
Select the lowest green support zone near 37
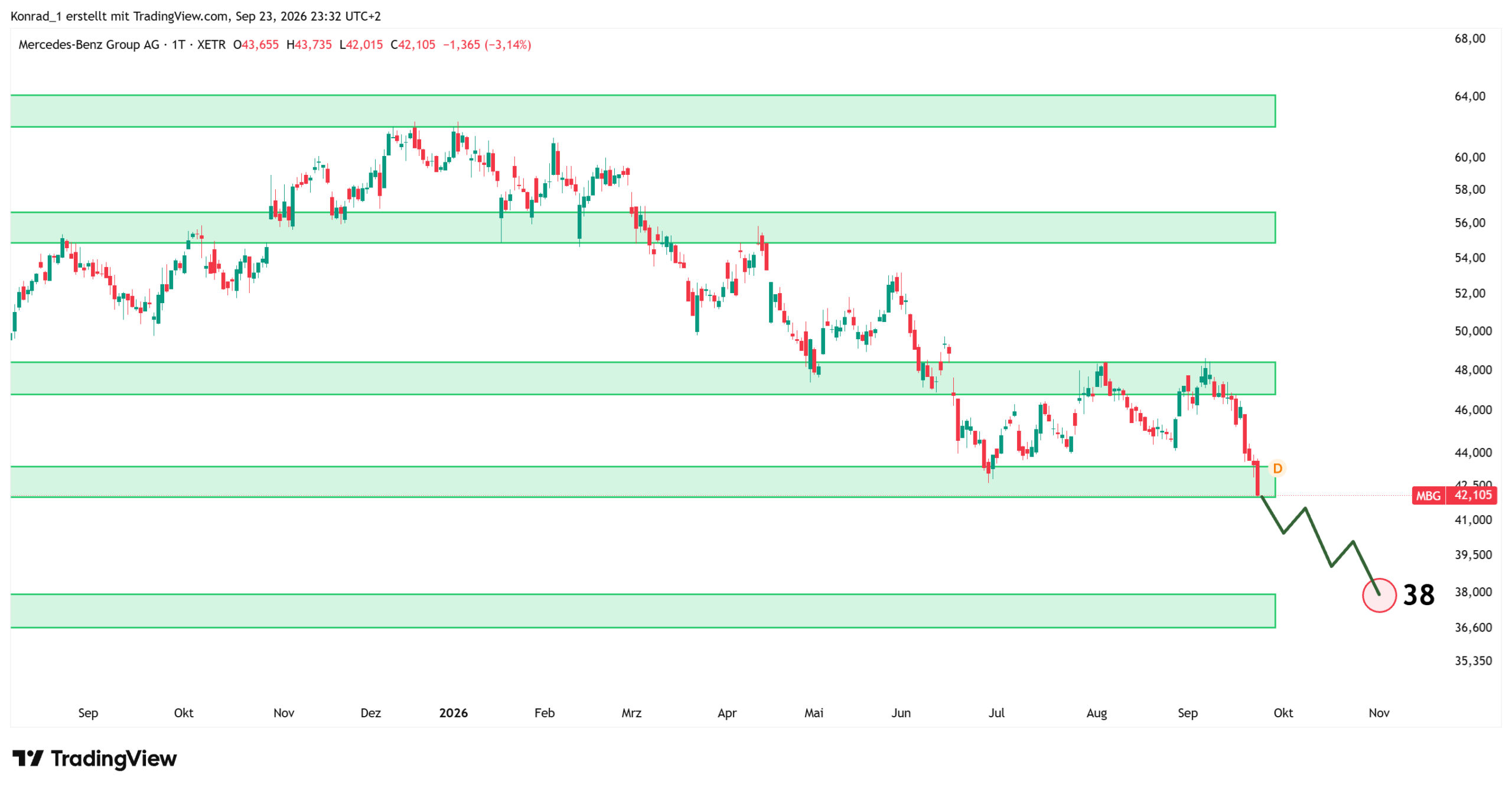click(x=642, y=611)
